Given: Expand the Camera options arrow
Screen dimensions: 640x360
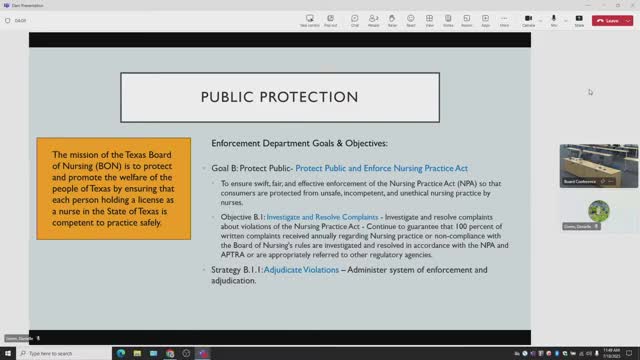Looking at the screenshot, I should coord(540,21).
